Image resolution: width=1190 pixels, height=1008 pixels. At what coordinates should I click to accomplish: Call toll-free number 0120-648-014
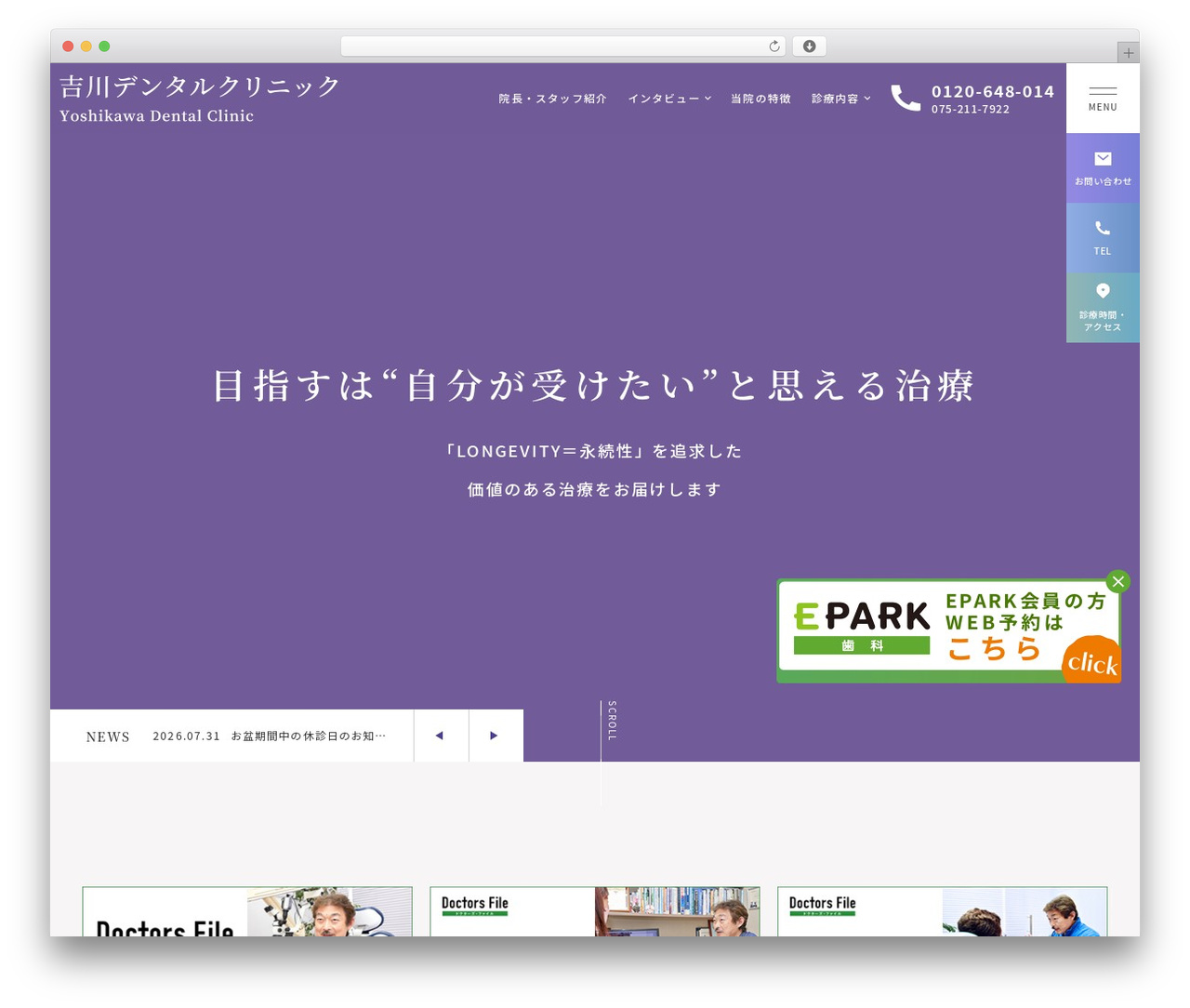pyautogui.click(x=993, y=91)
